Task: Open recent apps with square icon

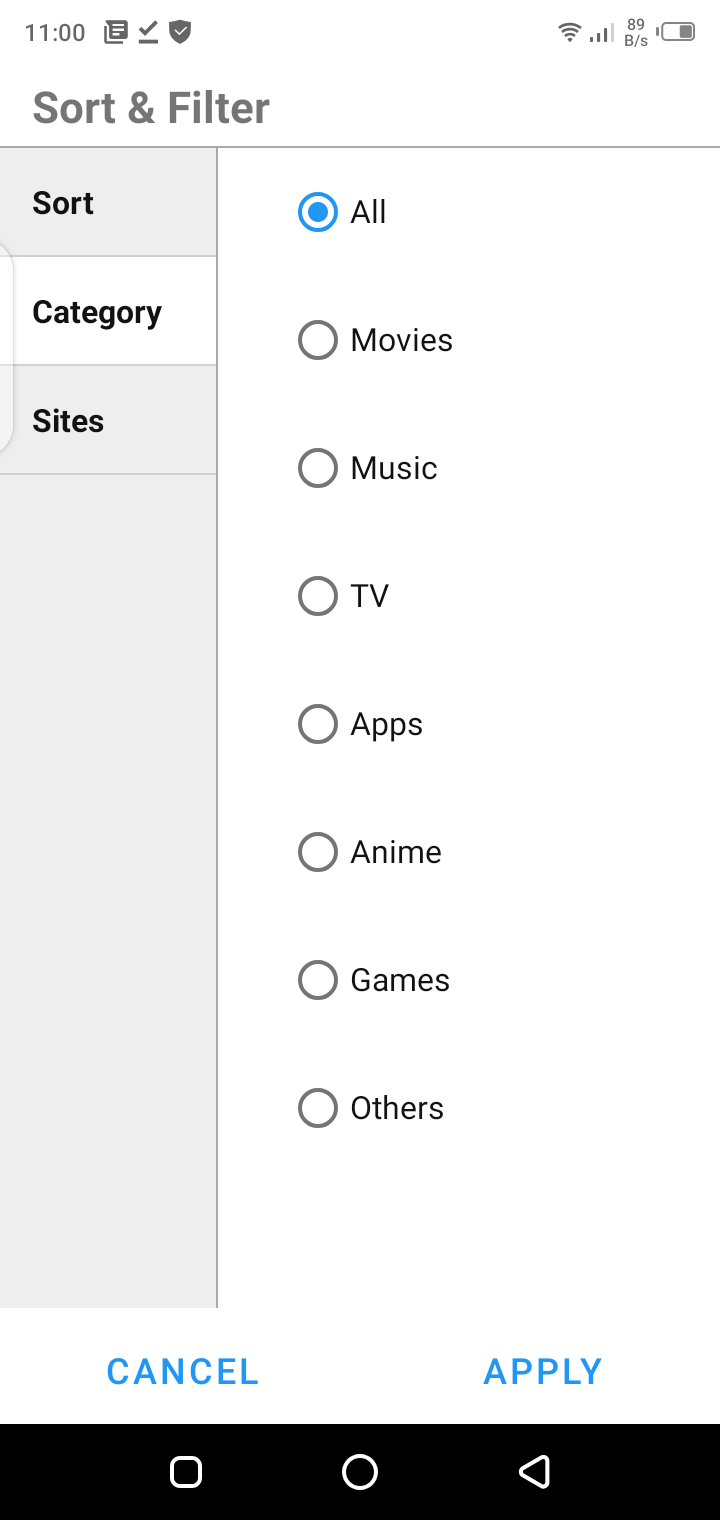Action: pos(186,1471)
